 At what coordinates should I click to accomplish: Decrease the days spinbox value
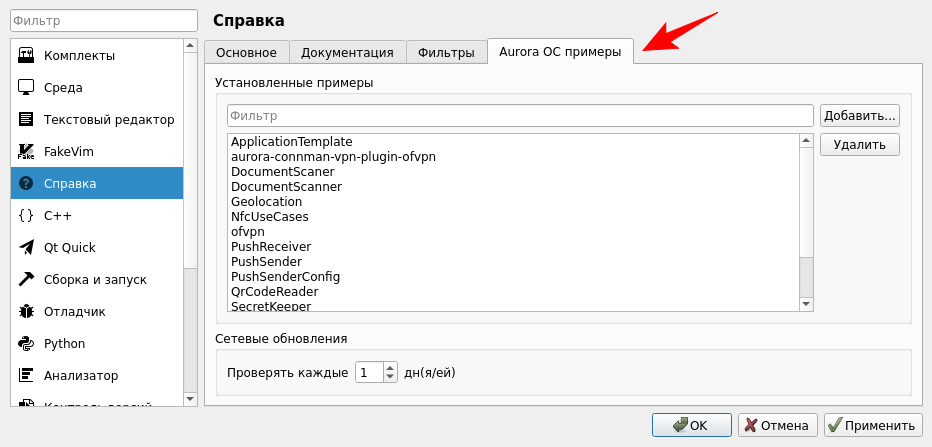click(390, 378)
